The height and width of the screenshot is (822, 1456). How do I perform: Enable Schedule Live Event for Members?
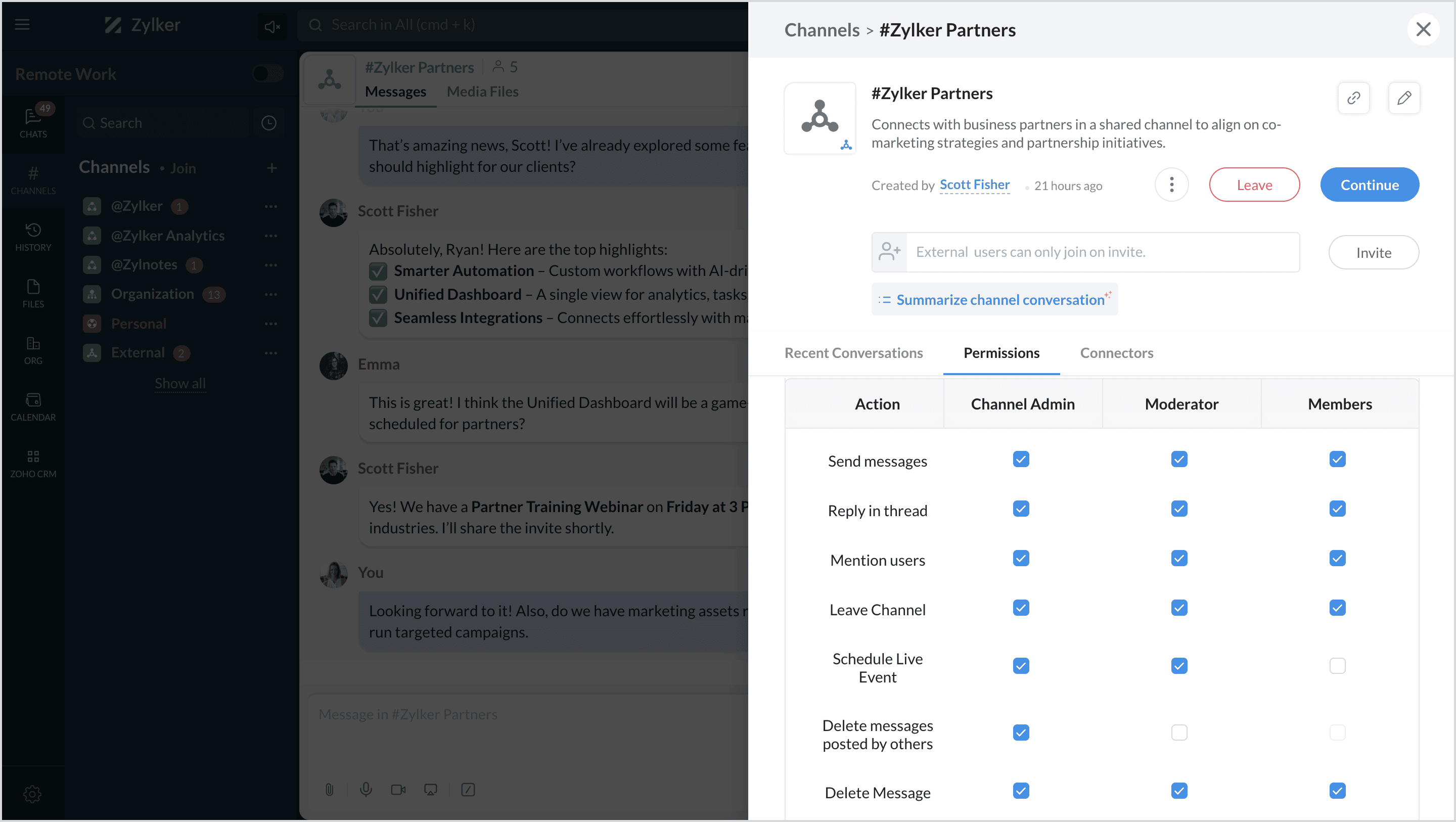click(1337, 665)
